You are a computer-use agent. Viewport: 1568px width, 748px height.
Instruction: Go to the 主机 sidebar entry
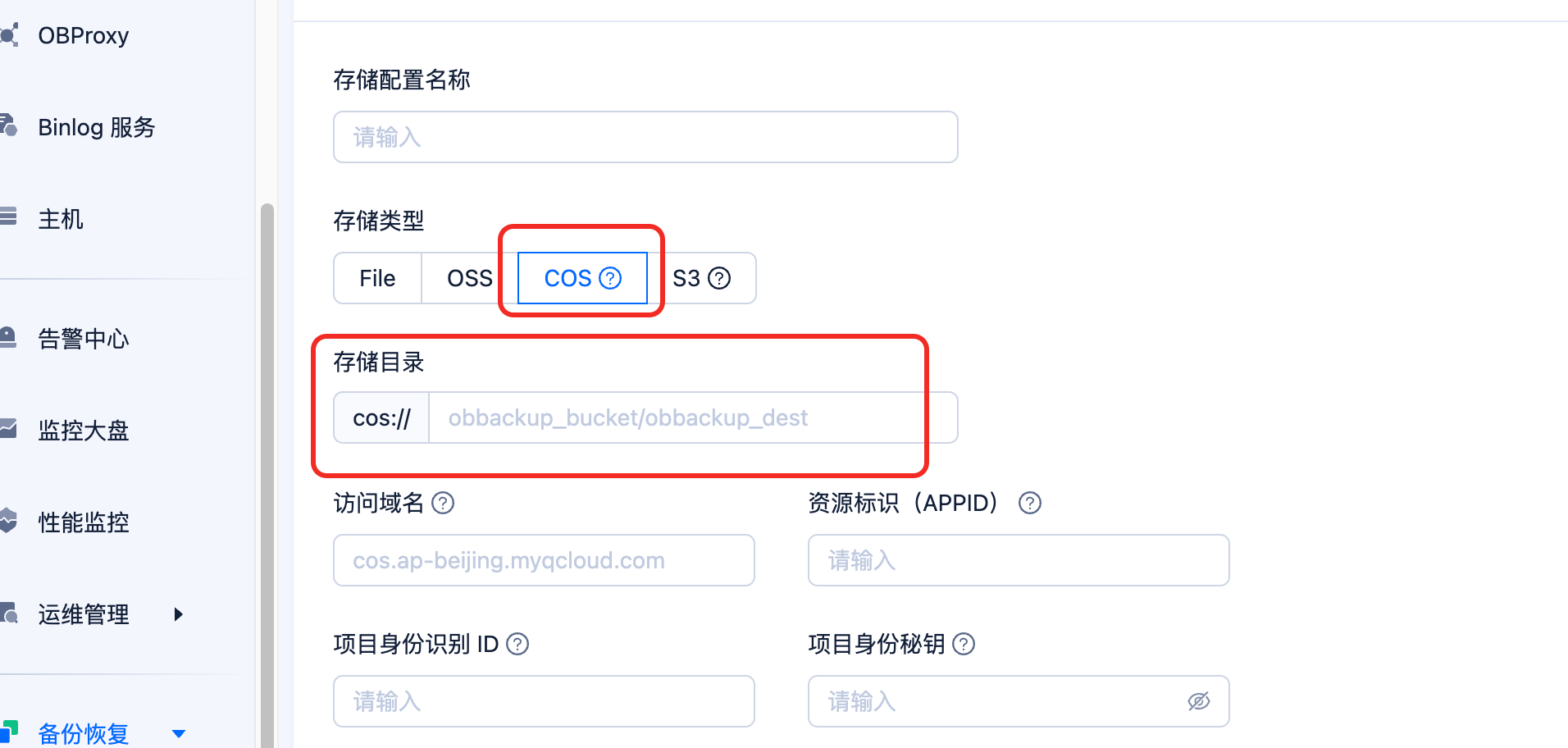pyautogui.click(x=61, y=220)
